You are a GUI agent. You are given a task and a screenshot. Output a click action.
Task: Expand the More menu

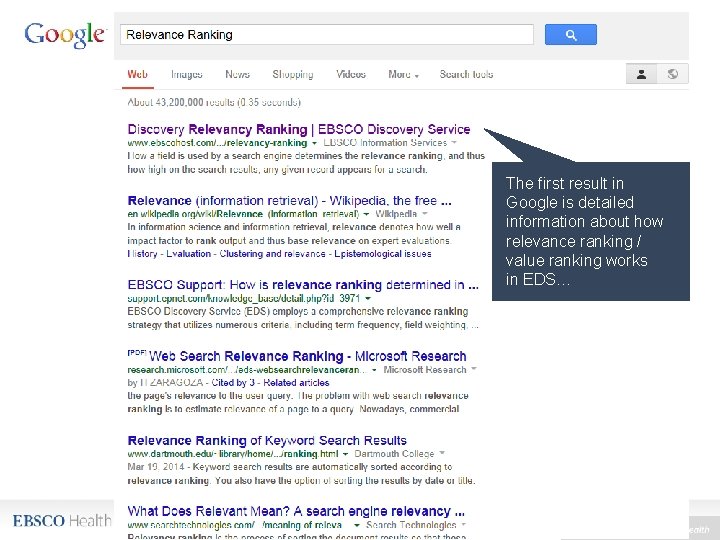pos(403,74)
